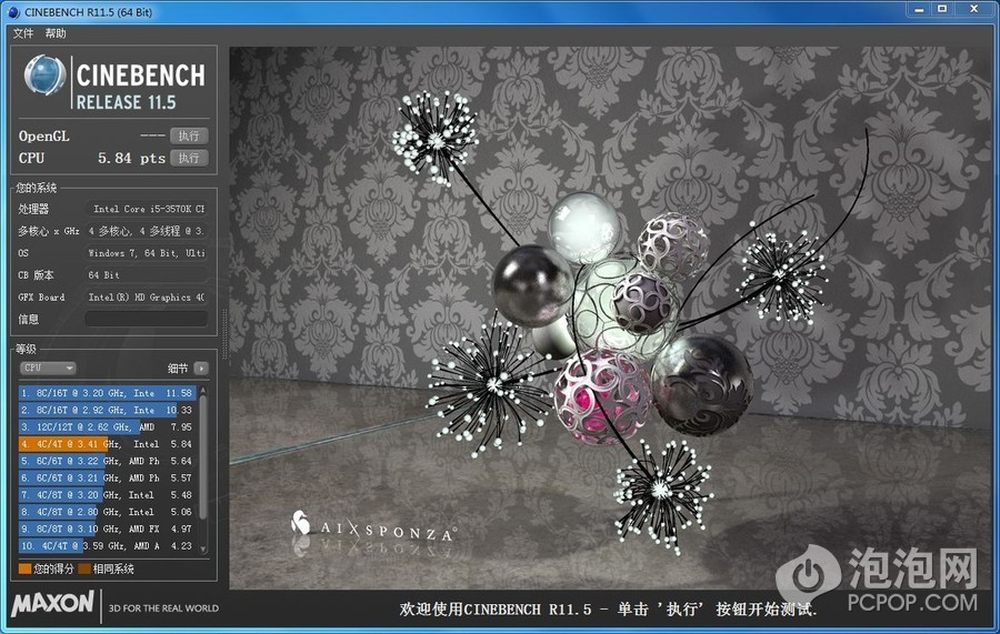1000x634 pixels.
Task: Maximize the Cinebench window
Action: point(942,10)
